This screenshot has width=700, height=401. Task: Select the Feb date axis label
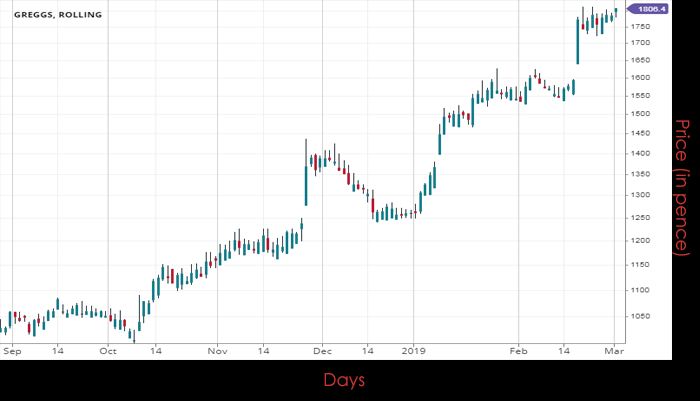pos(517,351)
